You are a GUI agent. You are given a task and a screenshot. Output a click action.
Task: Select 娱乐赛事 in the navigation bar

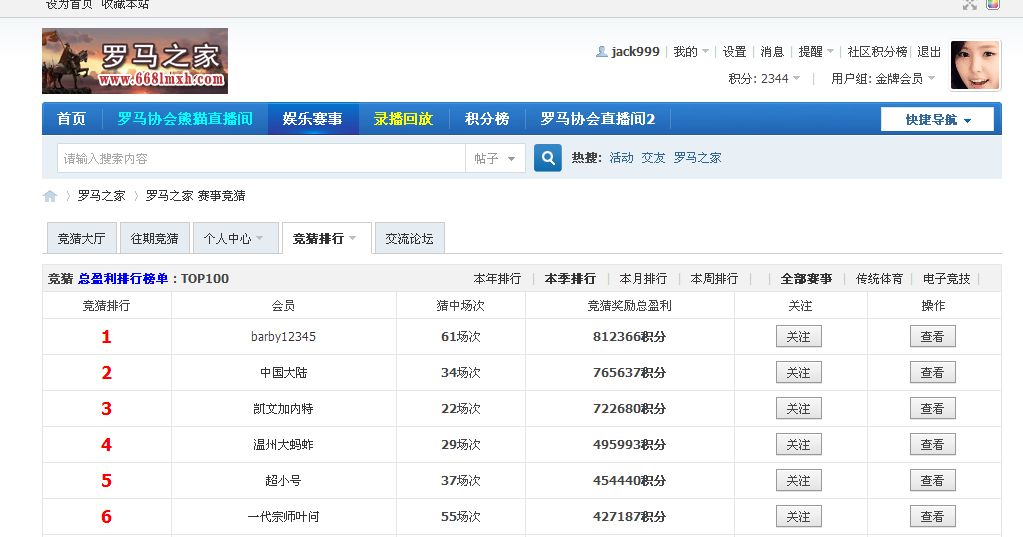point(312,119)
